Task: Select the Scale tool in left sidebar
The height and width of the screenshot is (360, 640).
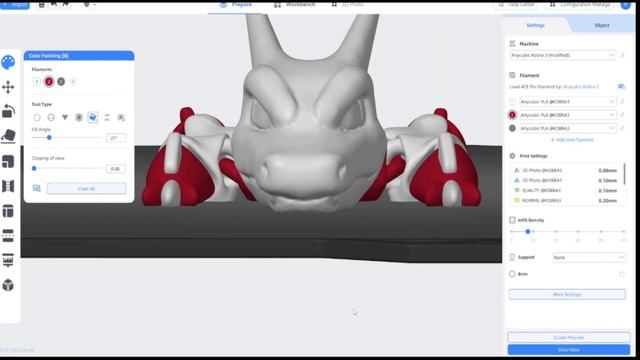Action: tap(8, 162)
